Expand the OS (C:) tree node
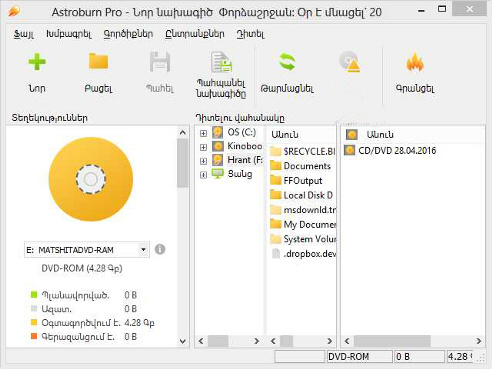 click(203, 133)
